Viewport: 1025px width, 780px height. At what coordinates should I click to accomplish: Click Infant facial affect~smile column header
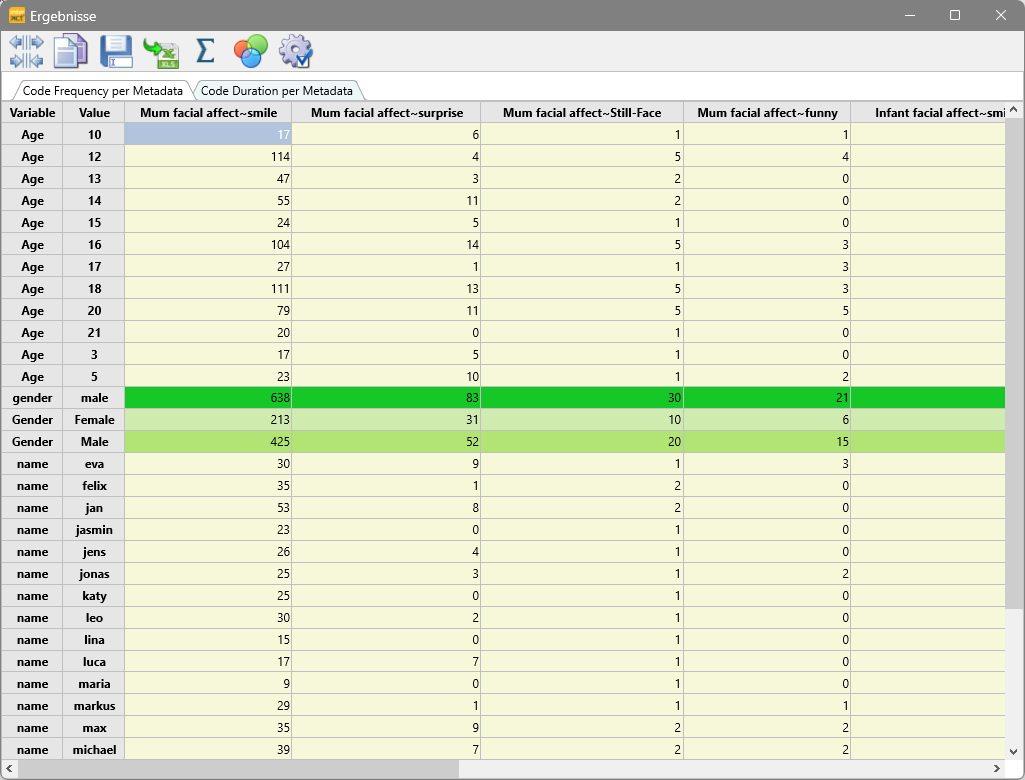pyautogui.click(x=928, y=112)
